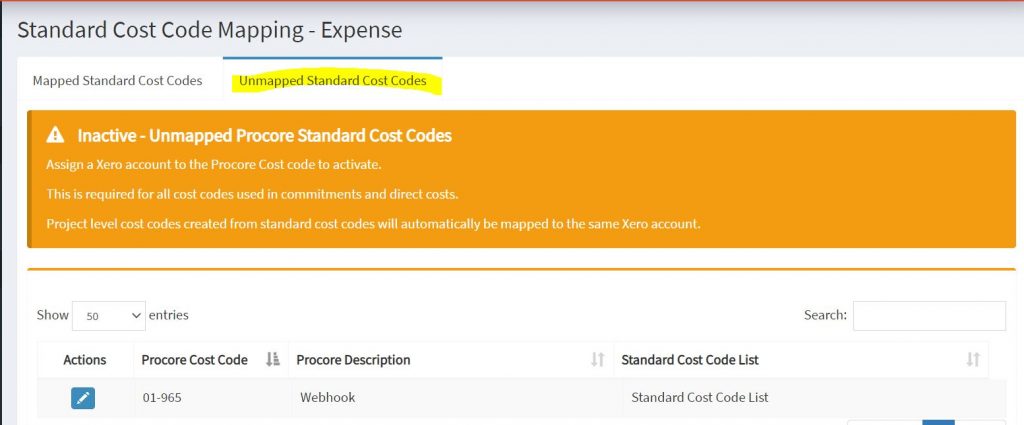Click the 'Assign a Xero account' banner text

[214, 164]
